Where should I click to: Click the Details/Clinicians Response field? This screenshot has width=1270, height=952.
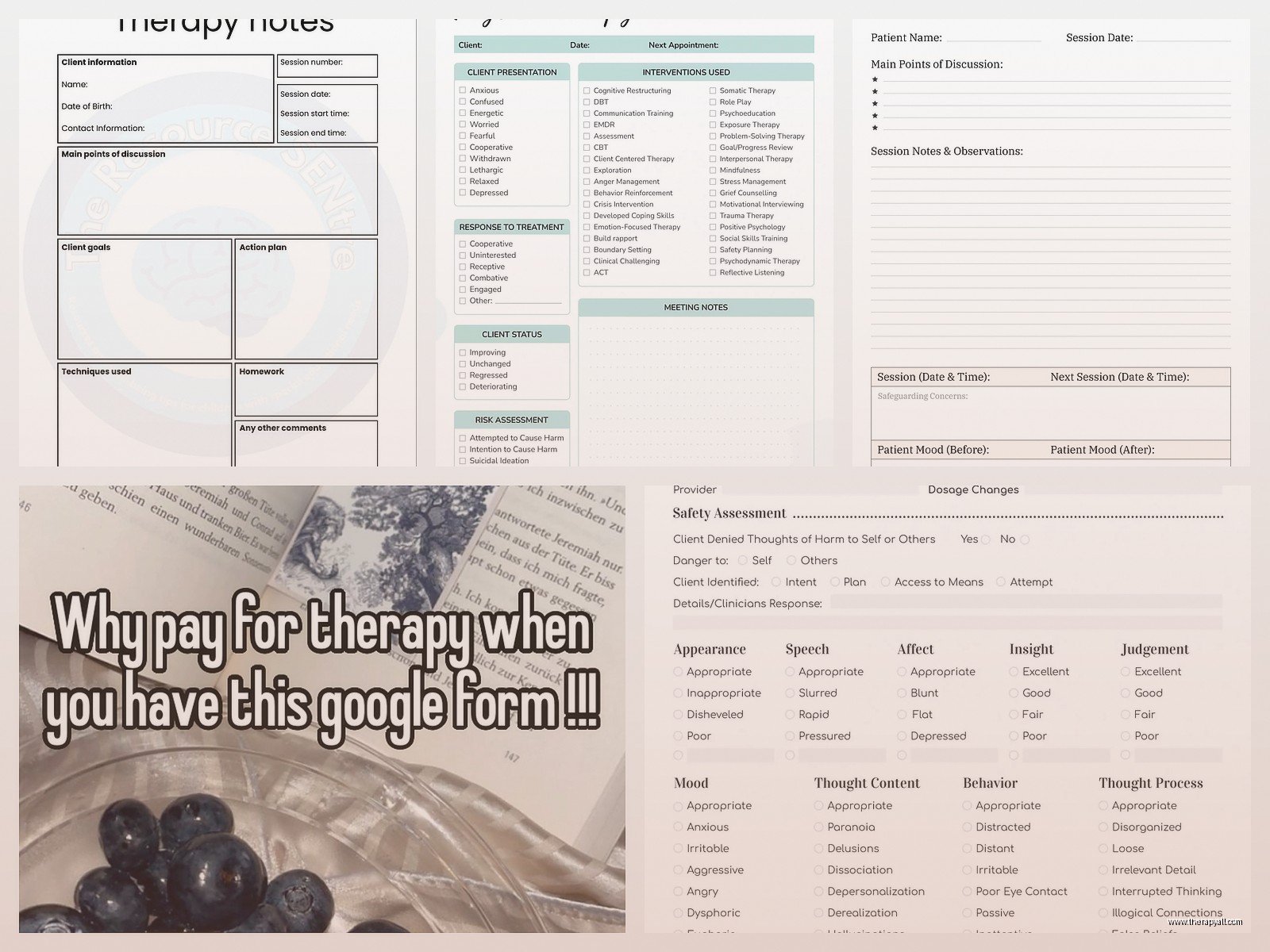[1026, 603]
